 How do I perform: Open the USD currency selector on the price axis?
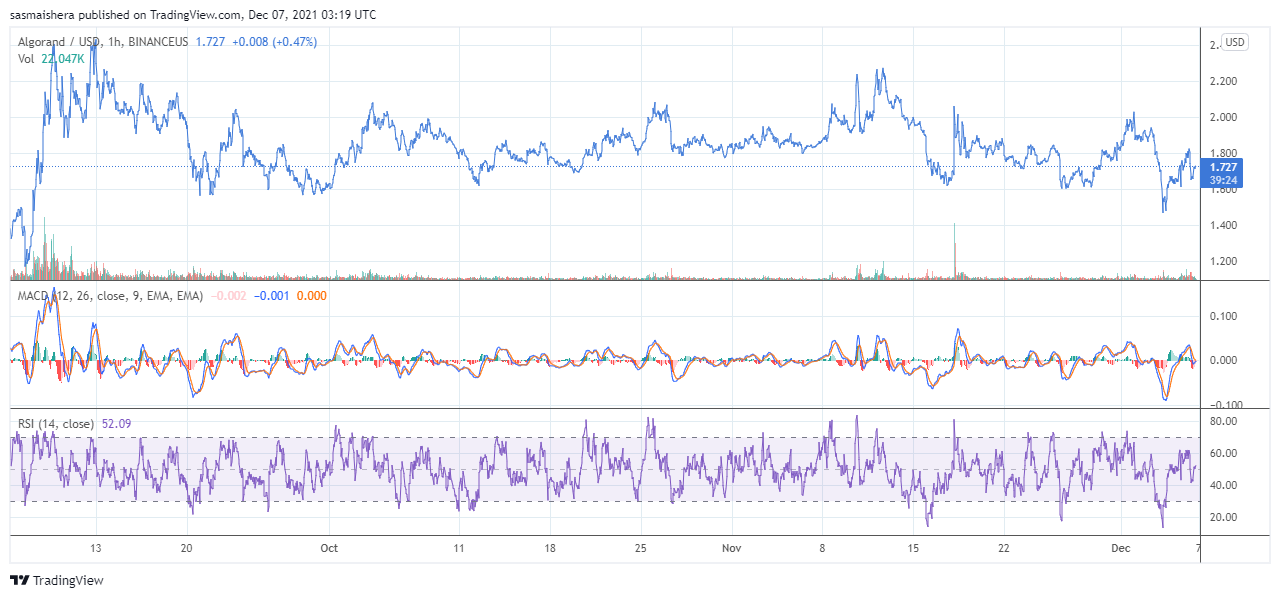coord(1235,42)
